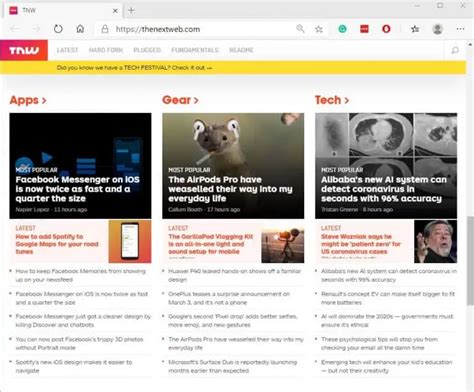The width and height of the screenshot is (474, 392).
Task: Open the red square extension icon
Action: 364,29
